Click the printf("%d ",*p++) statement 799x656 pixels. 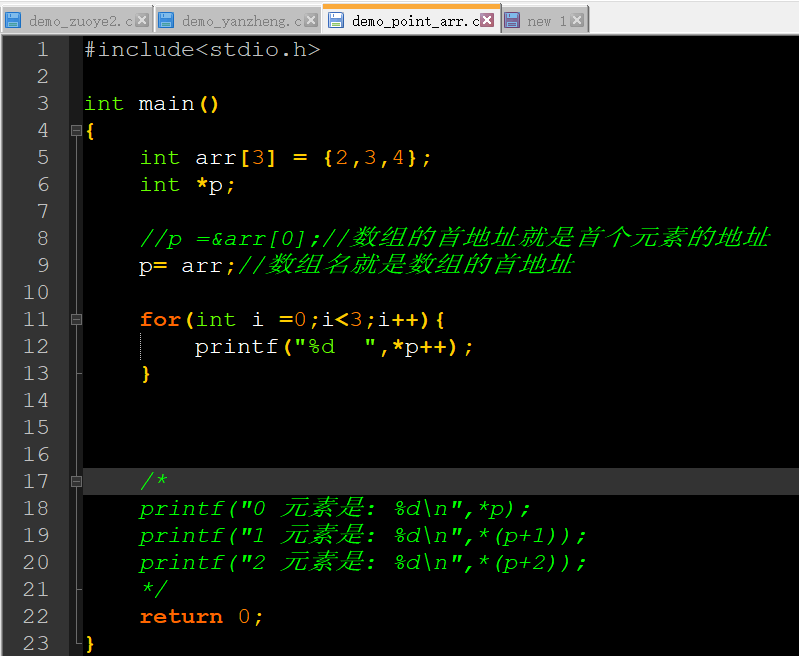pyautogui.click(x=334, y=347)
